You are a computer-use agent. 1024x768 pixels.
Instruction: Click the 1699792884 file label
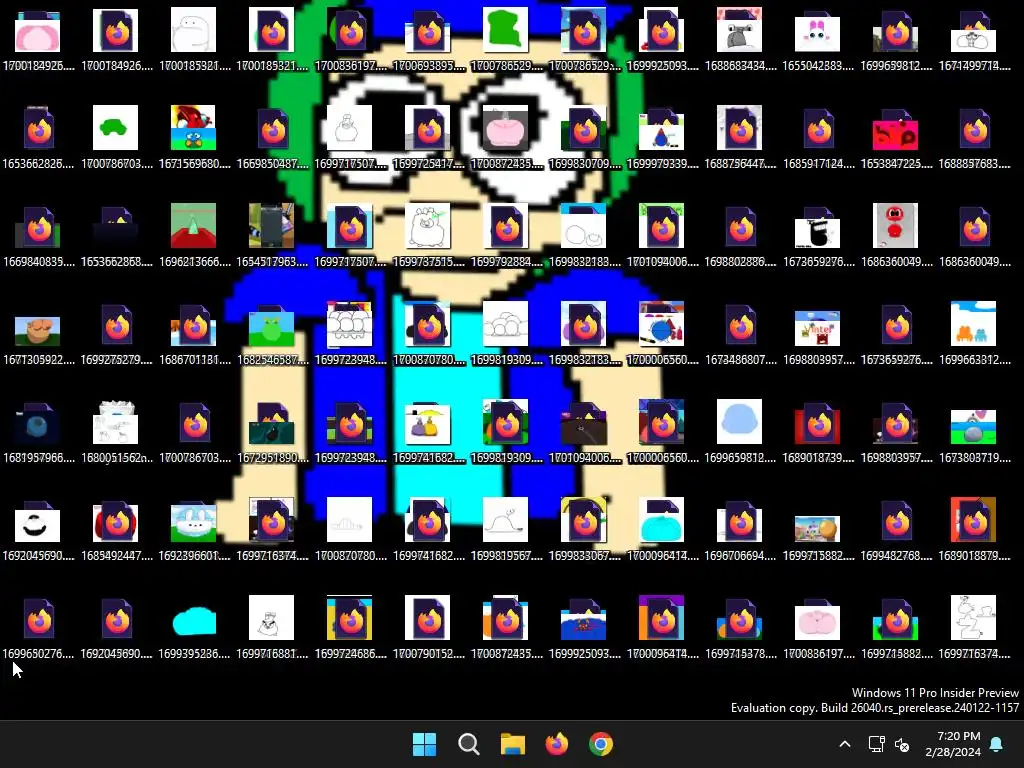(x=507, y=262)
